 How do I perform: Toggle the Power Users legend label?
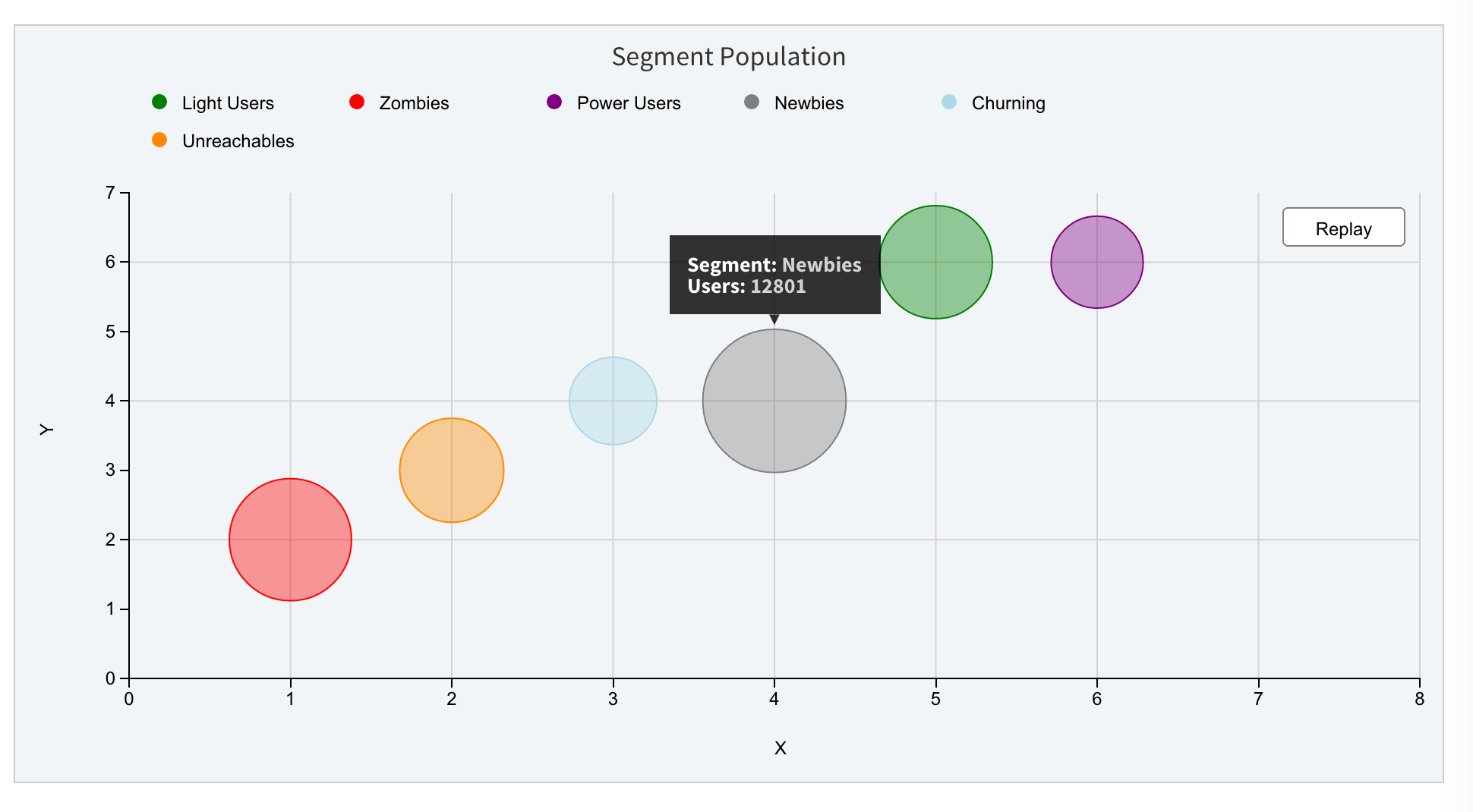click(x=629, y=103)
